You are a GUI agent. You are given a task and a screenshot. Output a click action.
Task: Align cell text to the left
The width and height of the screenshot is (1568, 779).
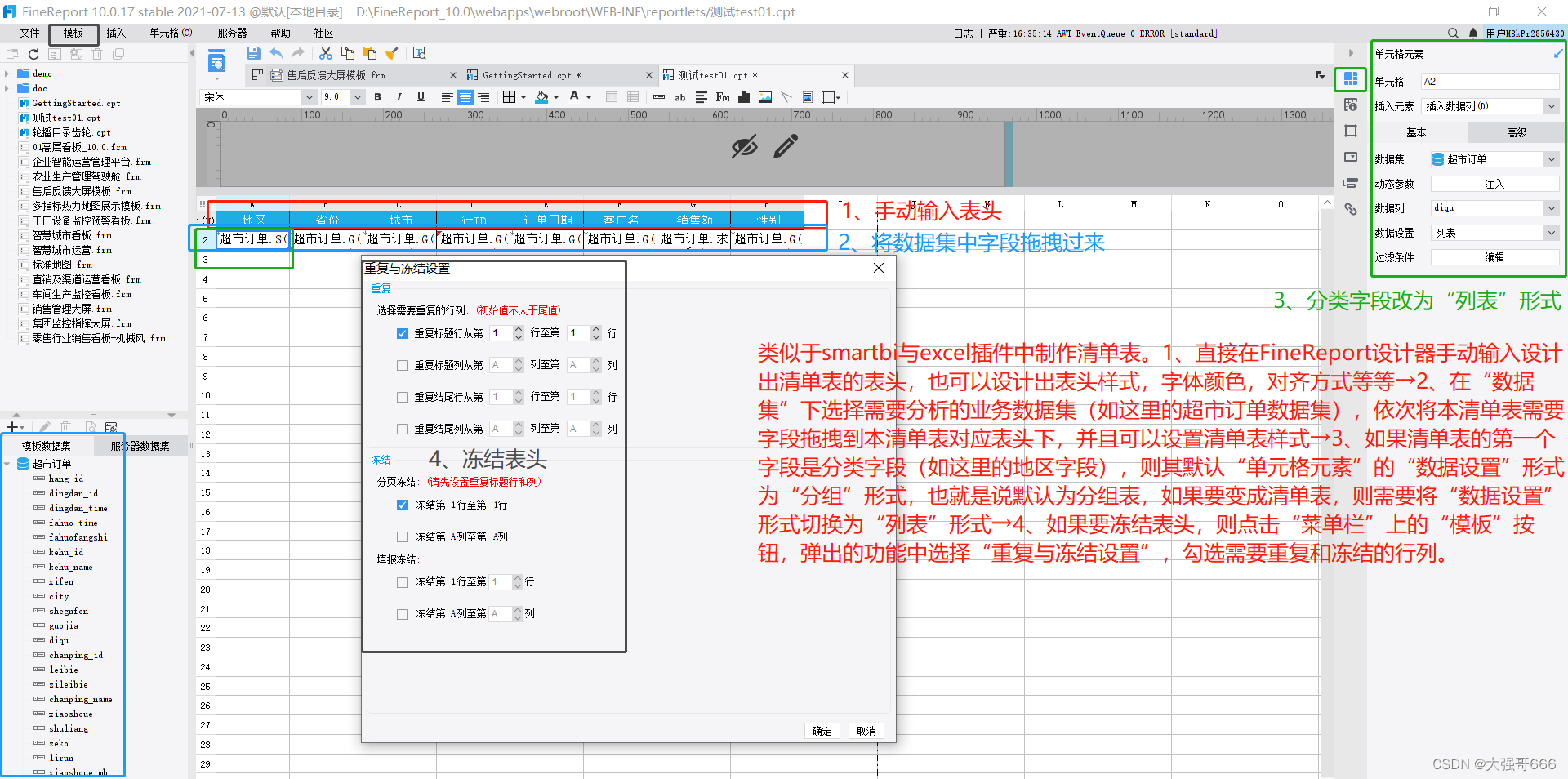pos(447,97)
